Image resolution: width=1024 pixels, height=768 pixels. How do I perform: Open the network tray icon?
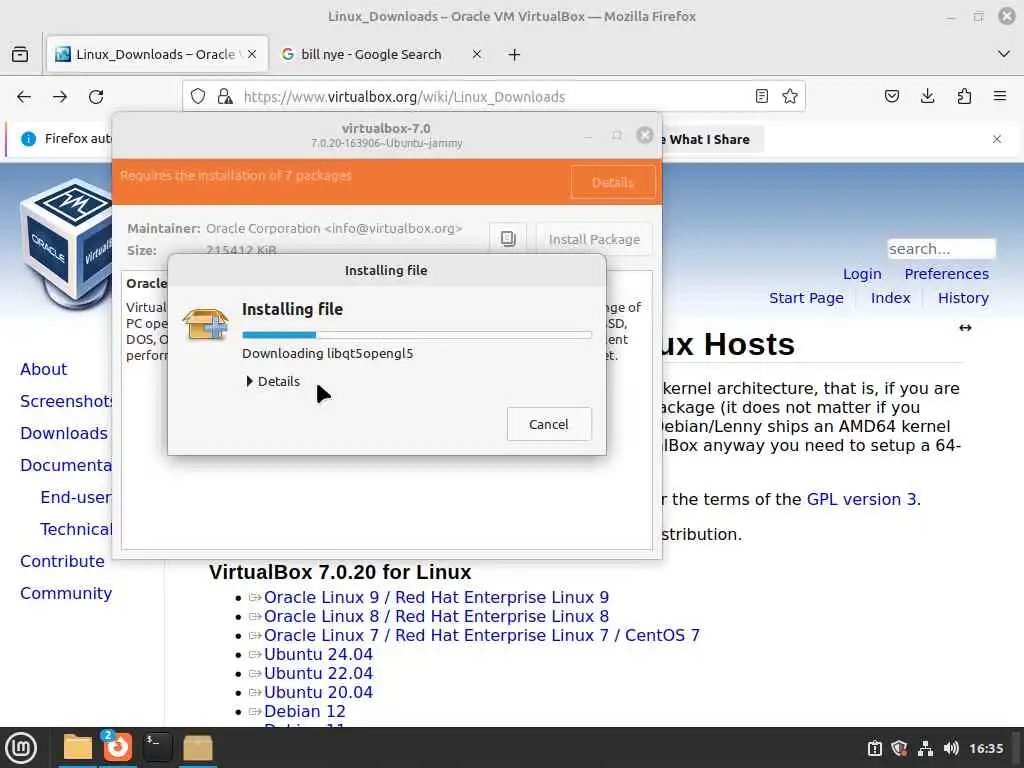pos(925,748)
